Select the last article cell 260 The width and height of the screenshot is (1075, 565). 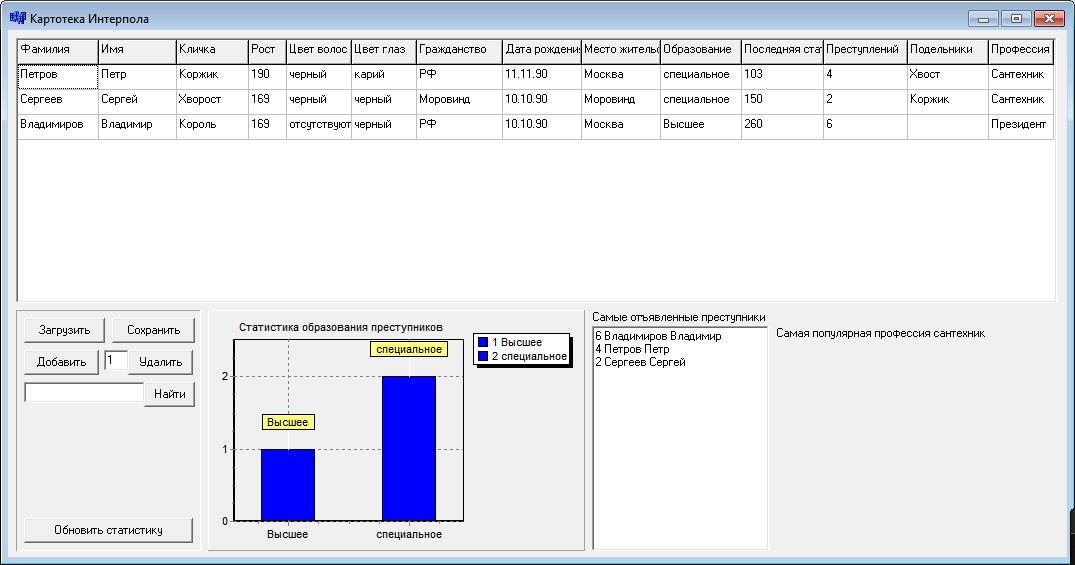[x=782, y=127]
